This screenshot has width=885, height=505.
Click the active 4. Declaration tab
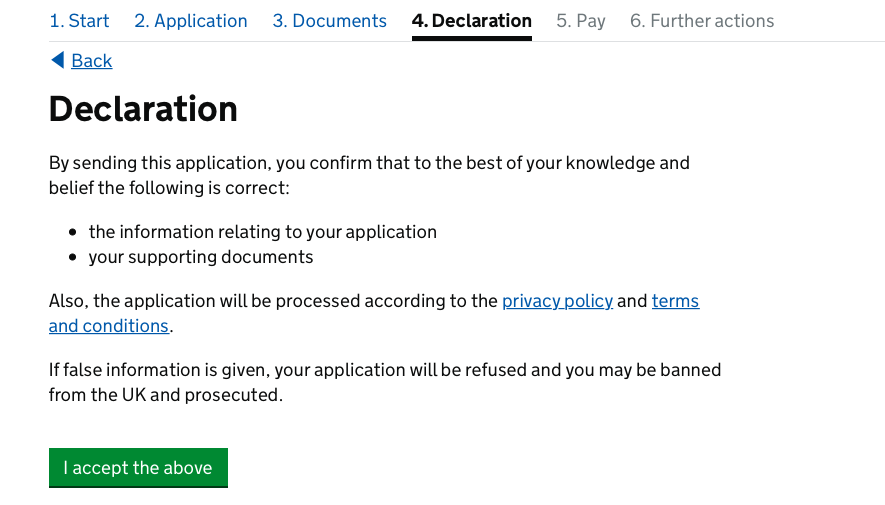pos(472,21)
